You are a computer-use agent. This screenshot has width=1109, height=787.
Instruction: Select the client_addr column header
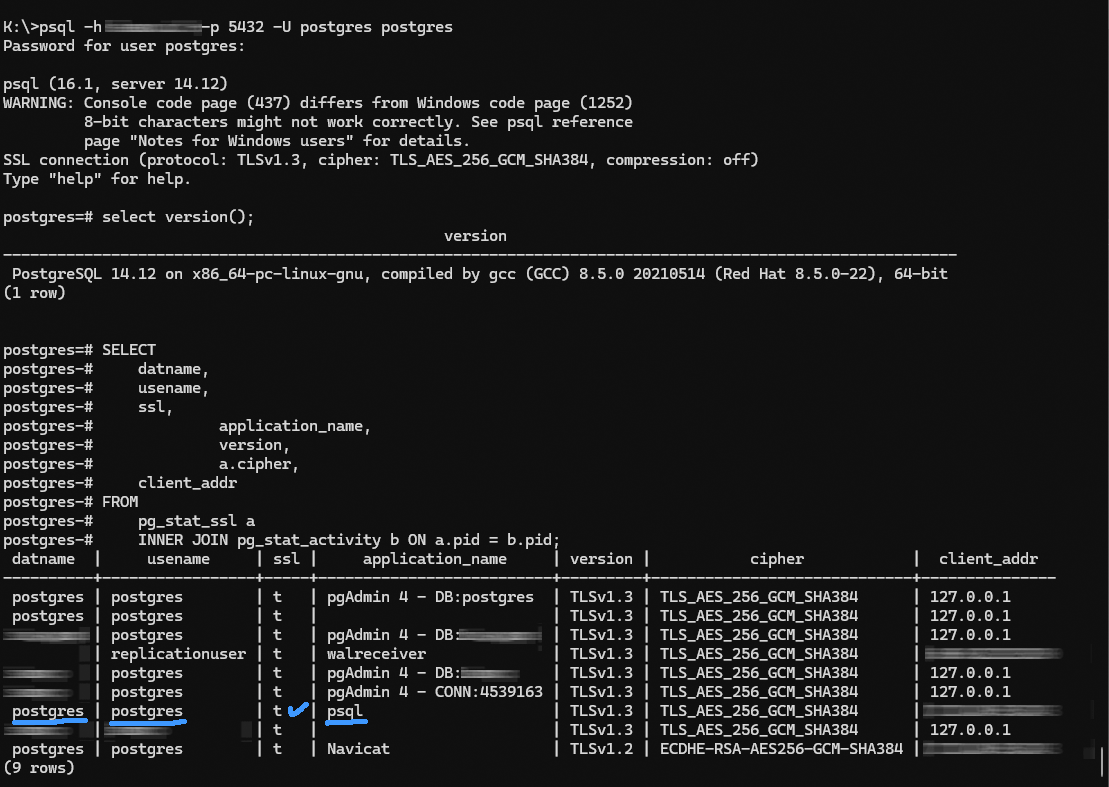[x=988, y=559]
